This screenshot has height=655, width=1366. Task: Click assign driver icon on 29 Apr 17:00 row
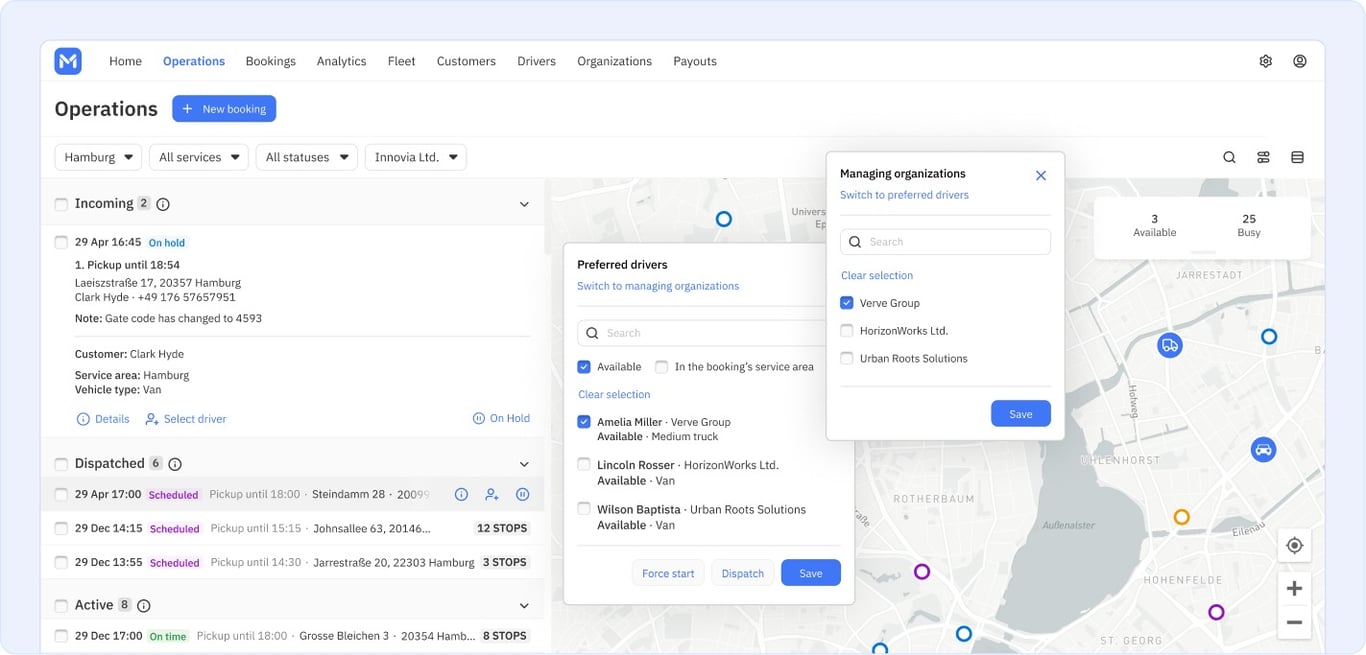click(491, 494)
